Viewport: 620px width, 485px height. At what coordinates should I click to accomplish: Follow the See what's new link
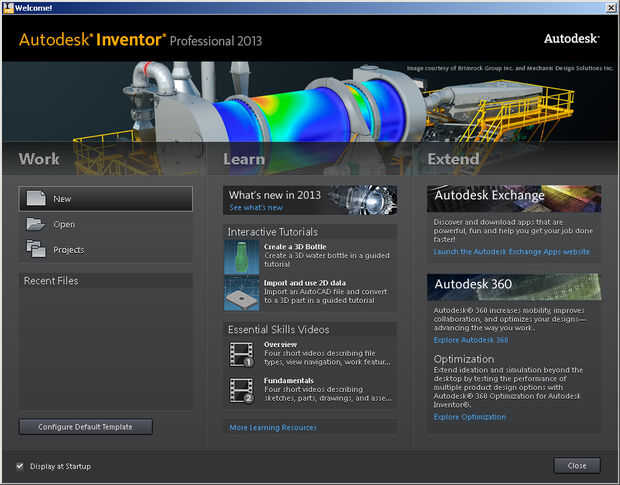tap(256, 208)
